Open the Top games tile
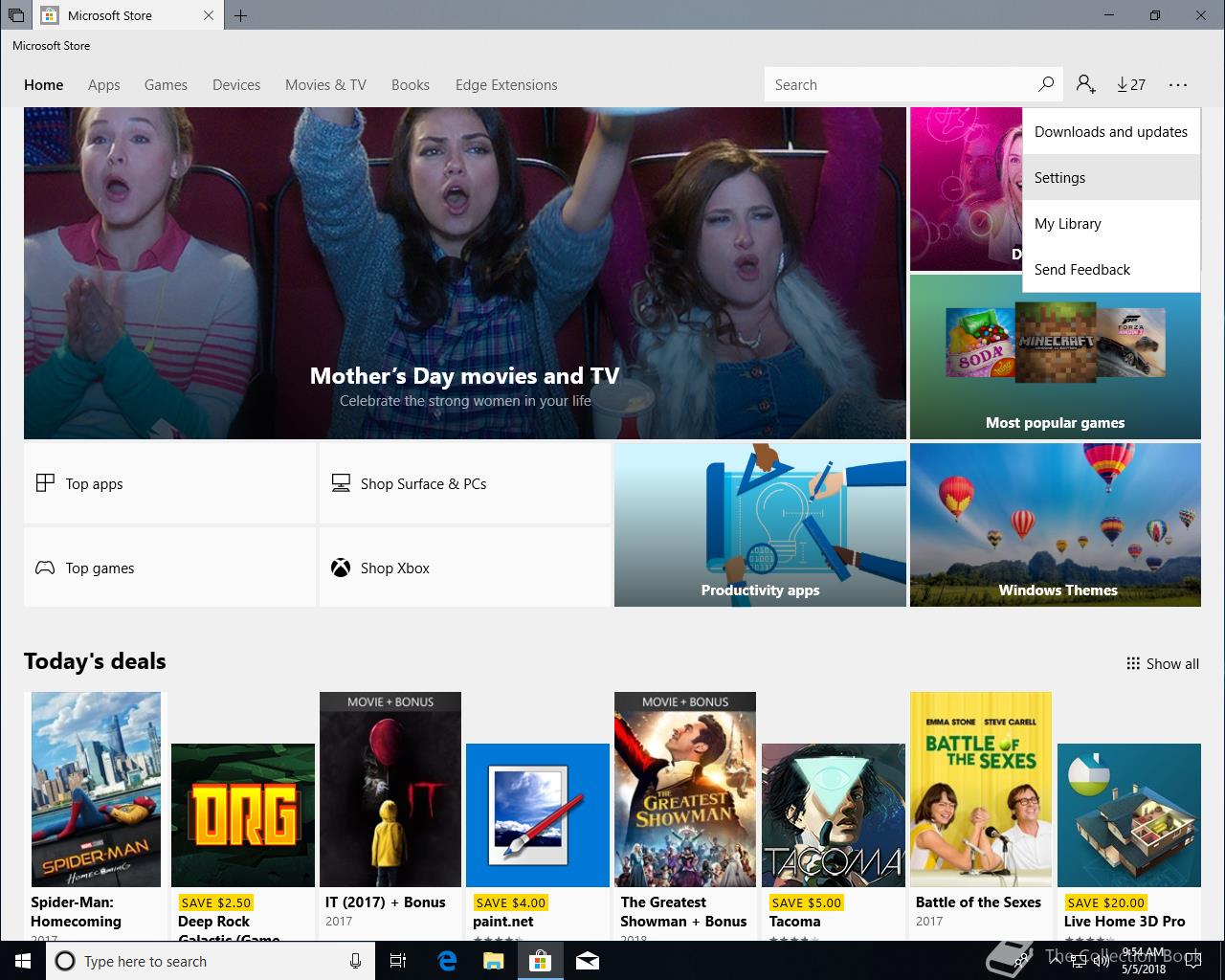This screenshot has height=980, width=1225. click(x=169, y=568)
